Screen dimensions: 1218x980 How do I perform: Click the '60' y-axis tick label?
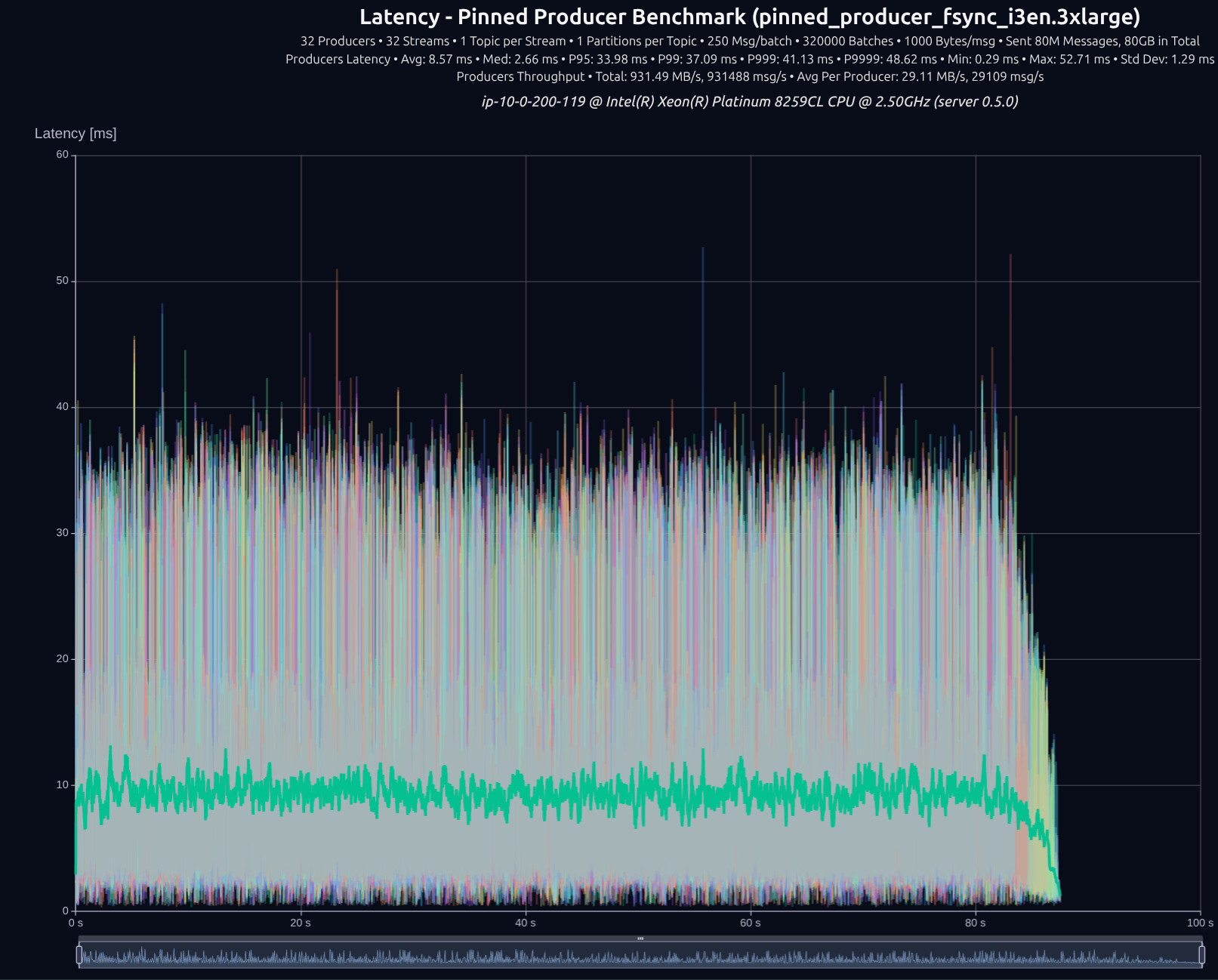[62, 155]
